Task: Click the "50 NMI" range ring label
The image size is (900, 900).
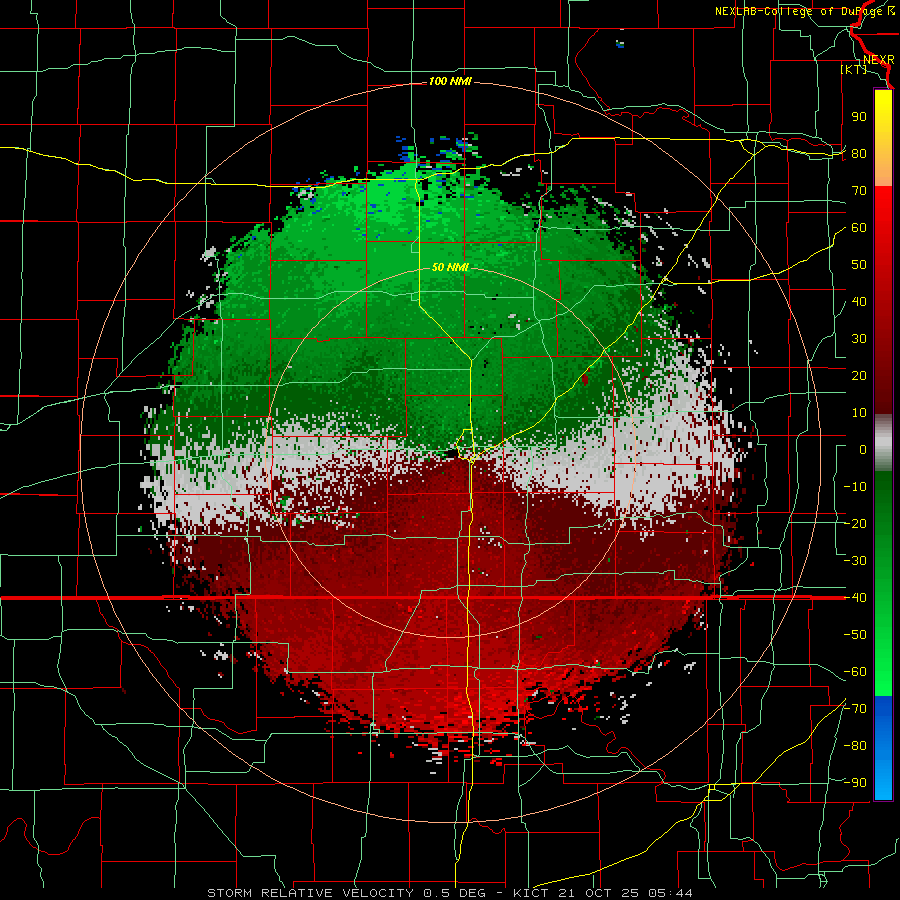Action: [x=450, y=267]
